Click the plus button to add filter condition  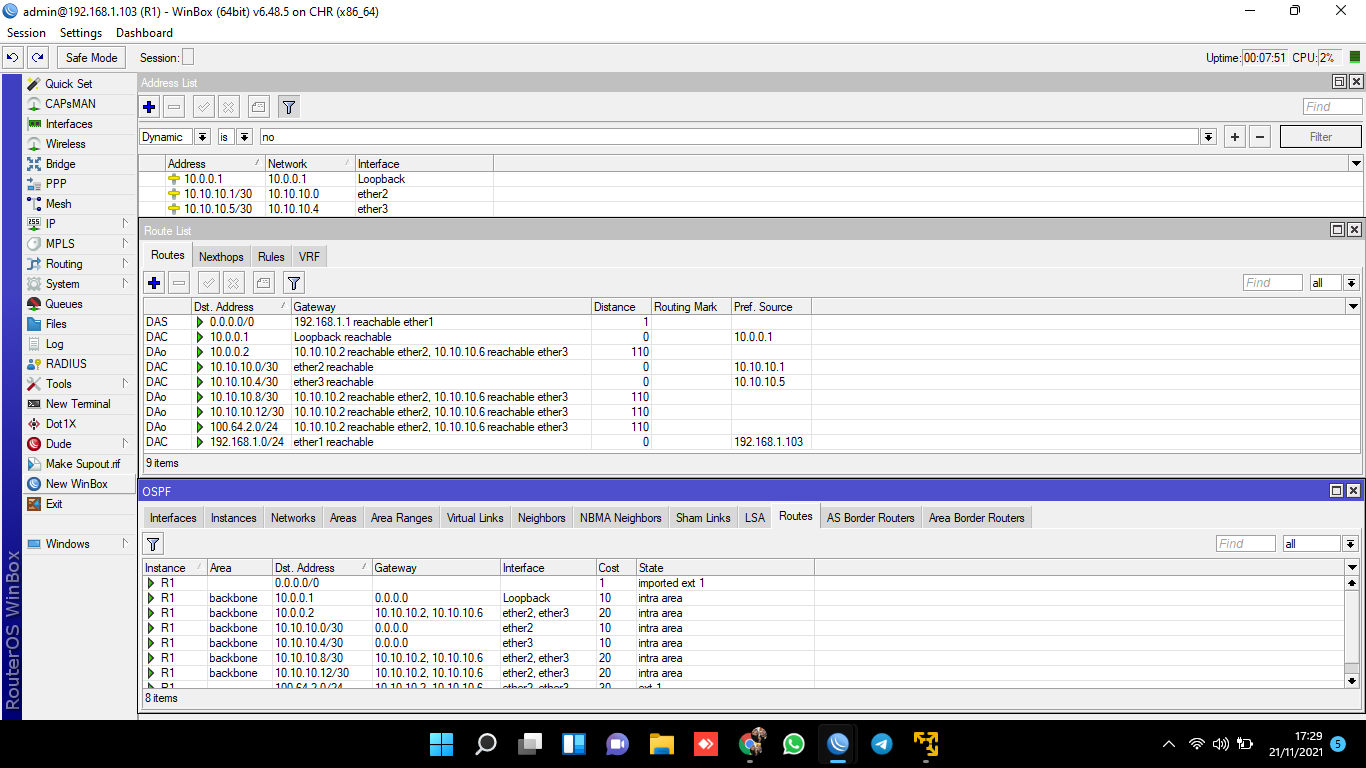(x=1235, y=137)
